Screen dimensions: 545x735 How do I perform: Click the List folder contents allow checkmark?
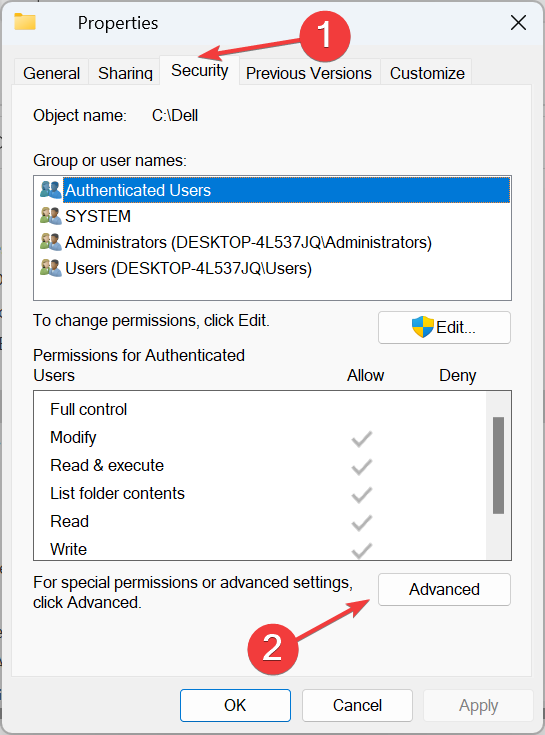click(362, 495)
